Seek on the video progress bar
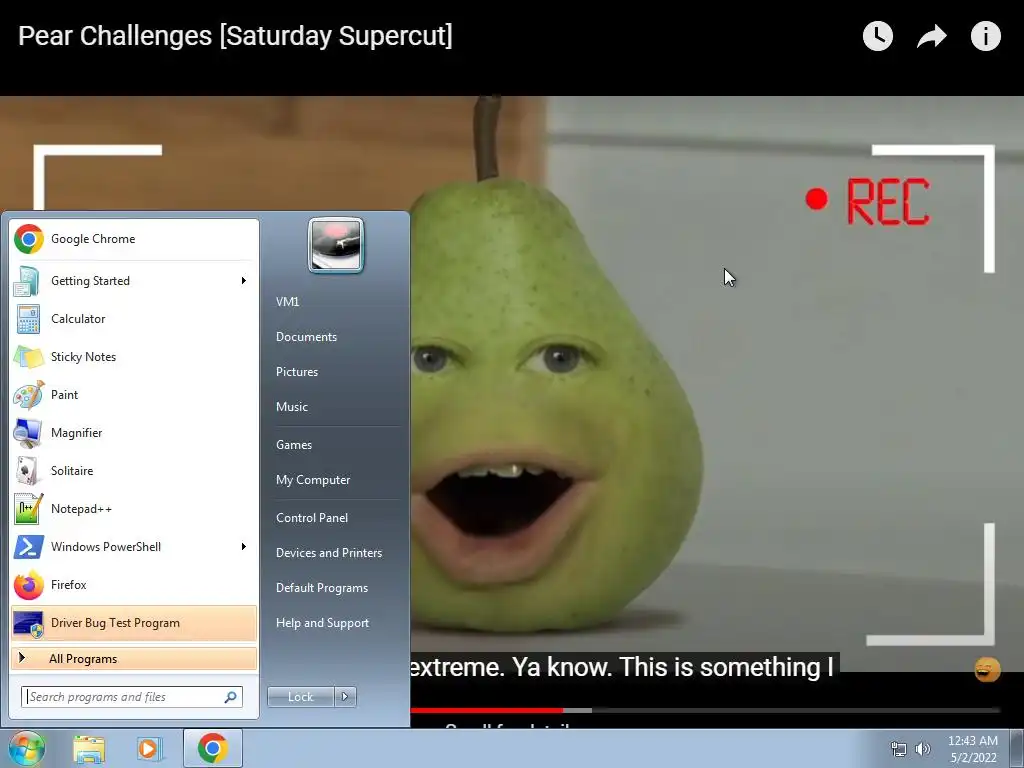This screenshot has height=768, width=1024. (705, 710)
